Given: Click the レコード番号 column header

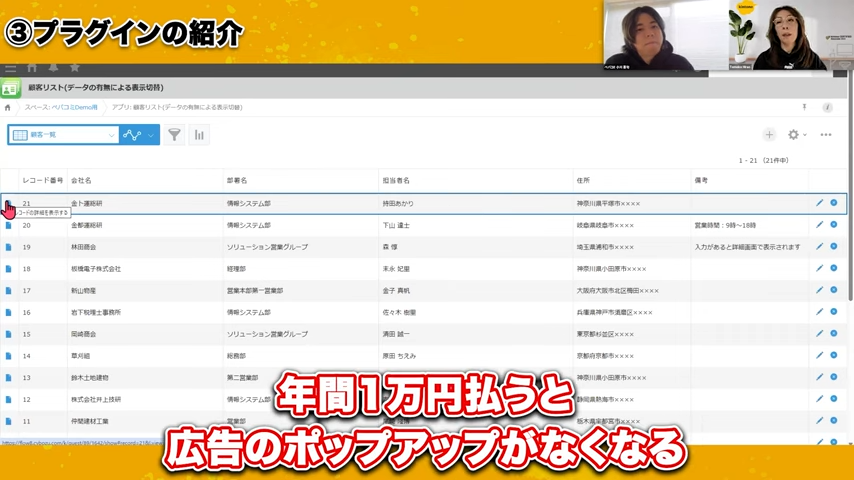Looking at the screenshot, I should coord(42,180).
